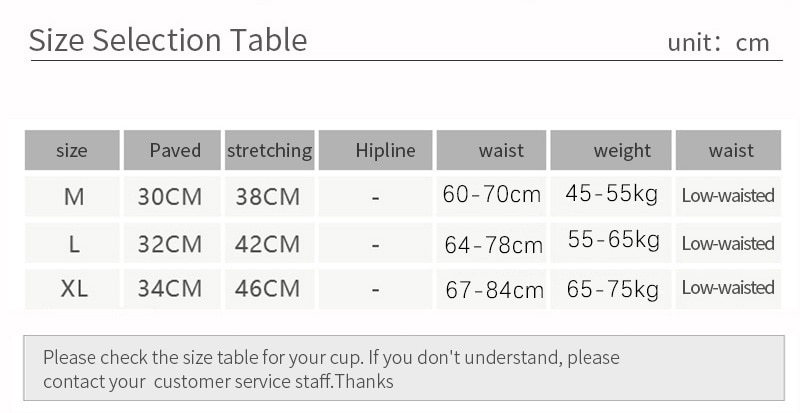Click the L size cell
Viewport: 800px width, 413px height.
72,244
